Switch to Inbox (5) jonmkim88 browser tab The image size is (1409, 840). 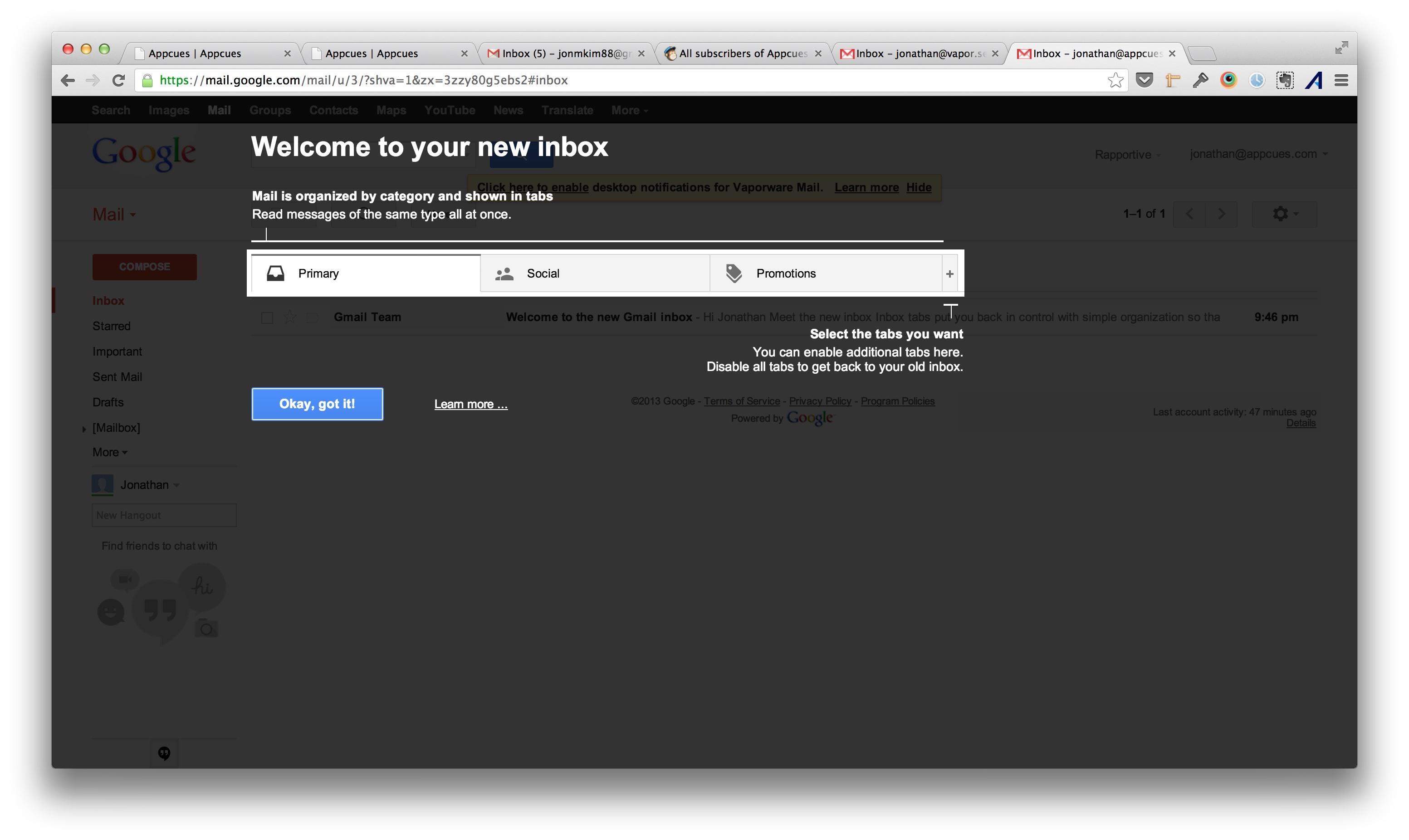[x=566, y=53]
